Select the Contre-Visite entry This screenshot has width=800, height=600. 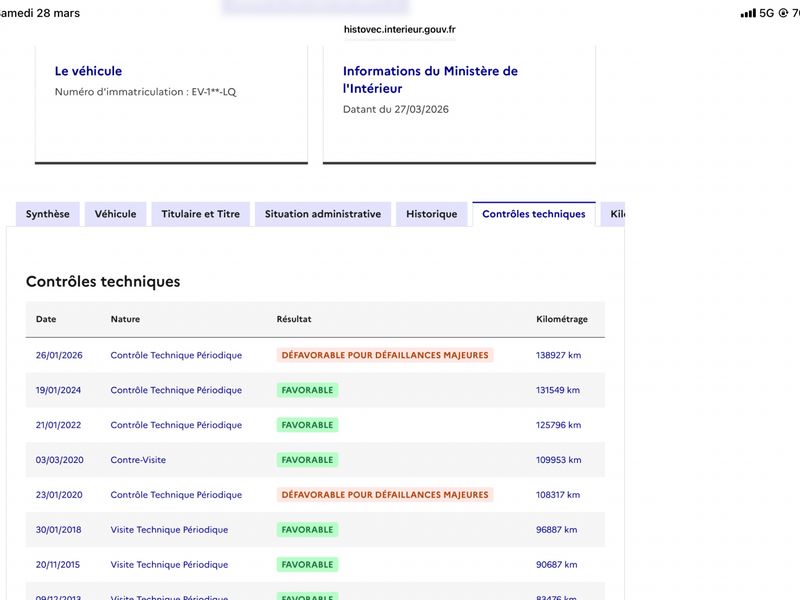[x=138, y=460]
